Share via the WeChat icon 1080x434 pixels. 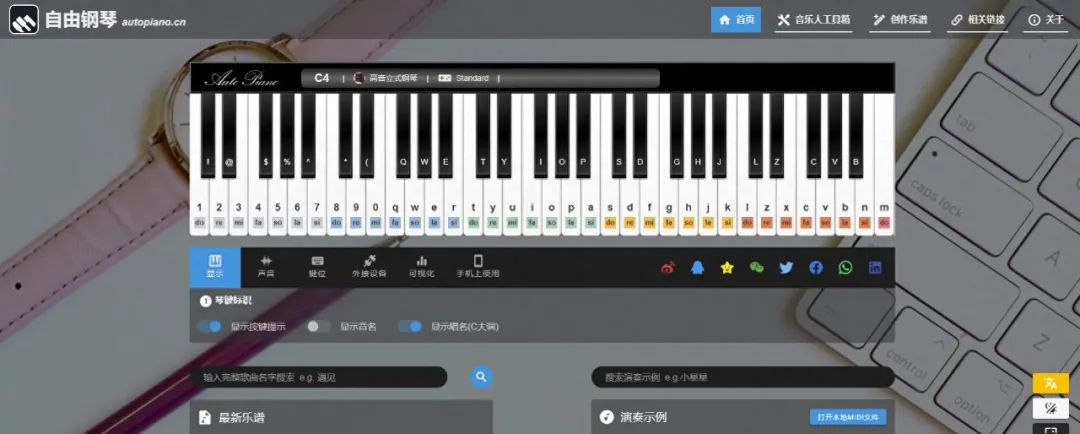(757, 268)
